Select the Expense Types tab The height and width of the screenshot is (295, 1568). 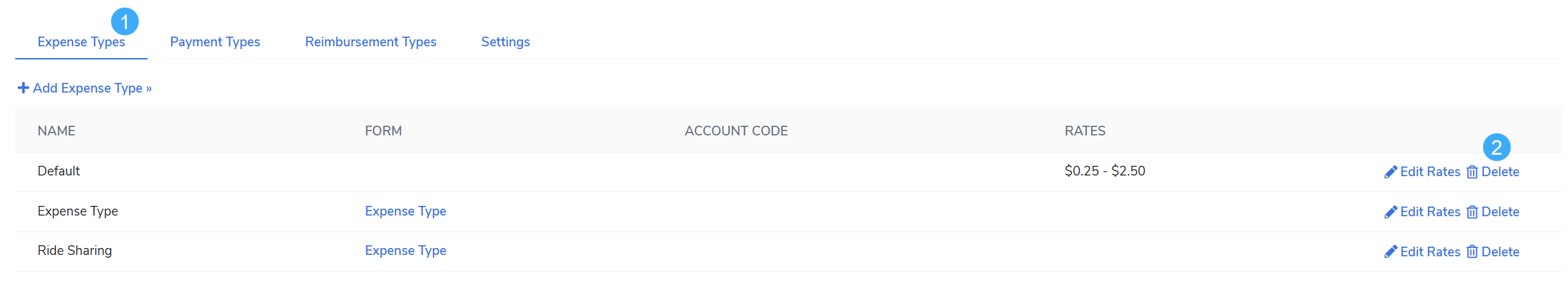pos(81,41)
